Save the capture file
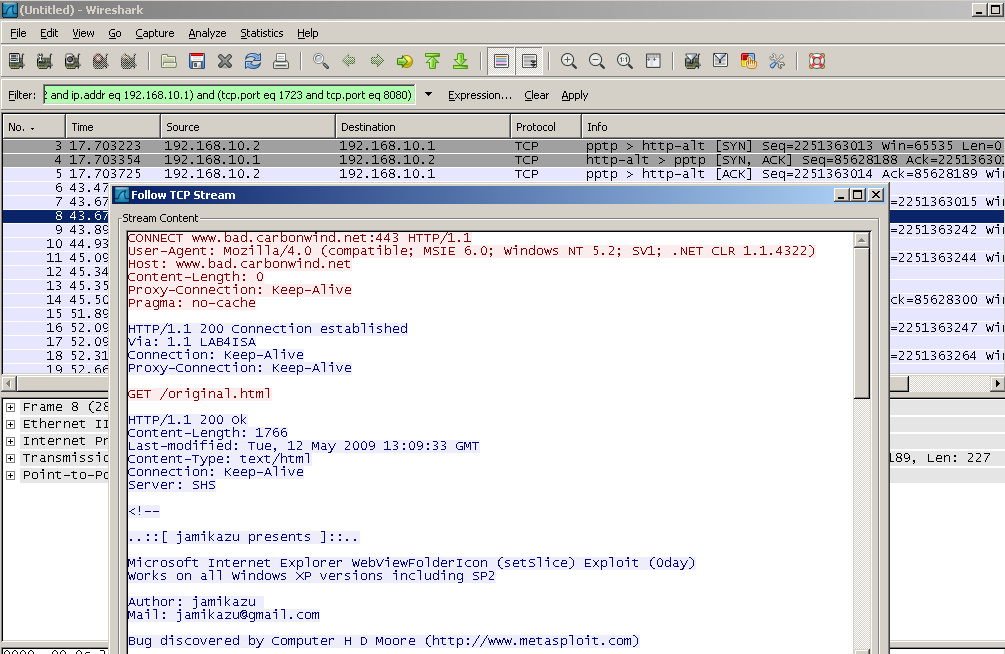This screenshot has height=654, width=1005. click(x=197, y=61)
